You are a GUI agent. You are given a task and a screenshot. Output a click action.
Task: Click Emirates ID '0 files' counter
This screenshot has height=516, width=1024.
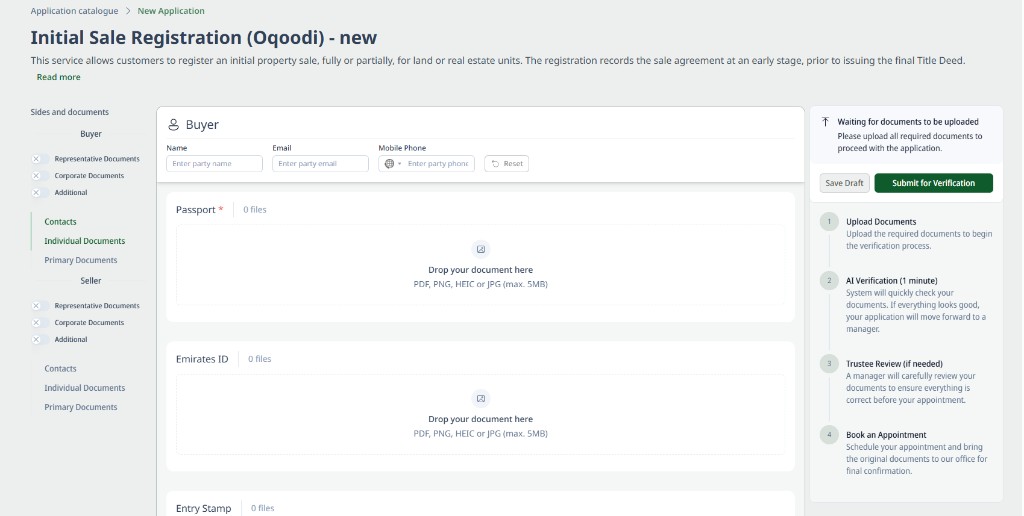coord(259,359)
